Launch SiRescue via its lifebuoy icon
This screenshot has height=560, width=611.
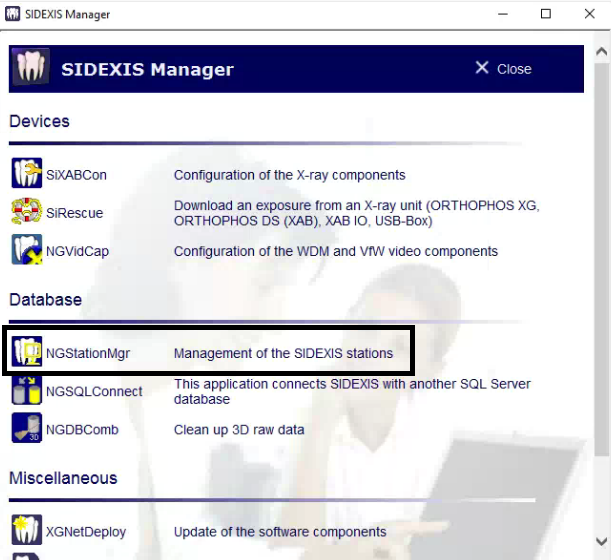(26, 211)
